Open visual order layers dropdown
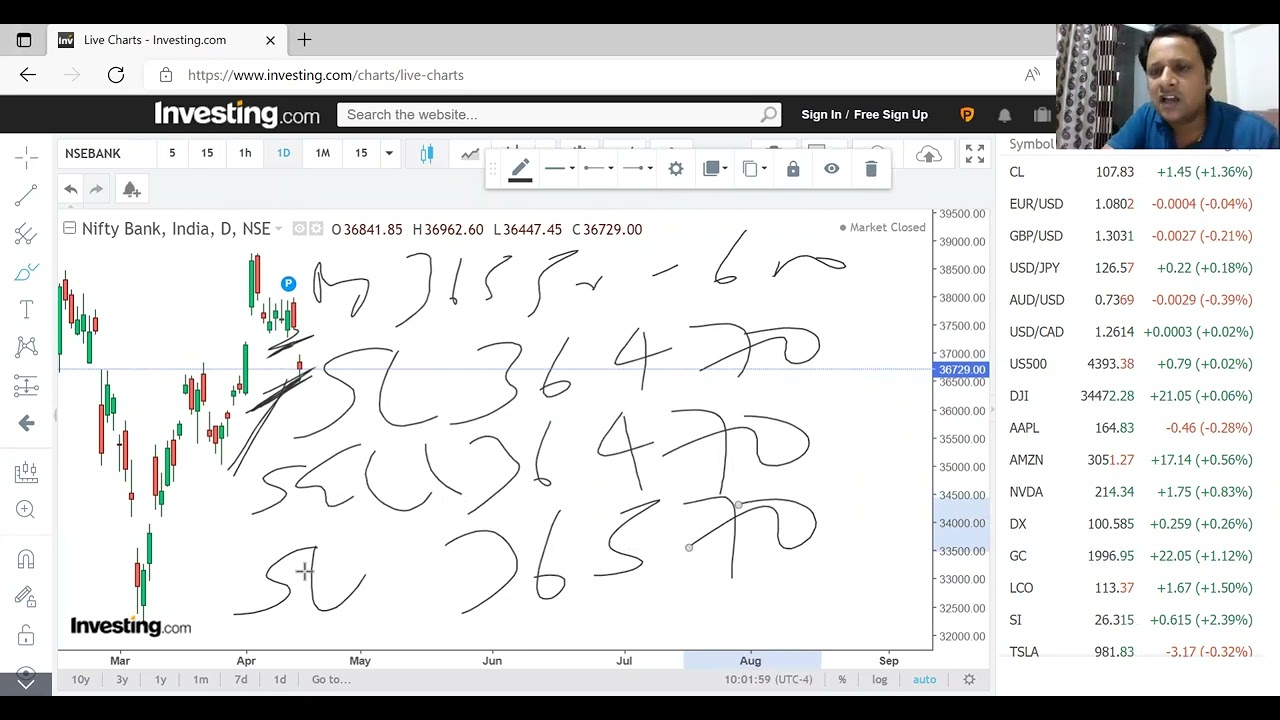Viewport: 1280px width, 720px height. click(x=716, y=169)
